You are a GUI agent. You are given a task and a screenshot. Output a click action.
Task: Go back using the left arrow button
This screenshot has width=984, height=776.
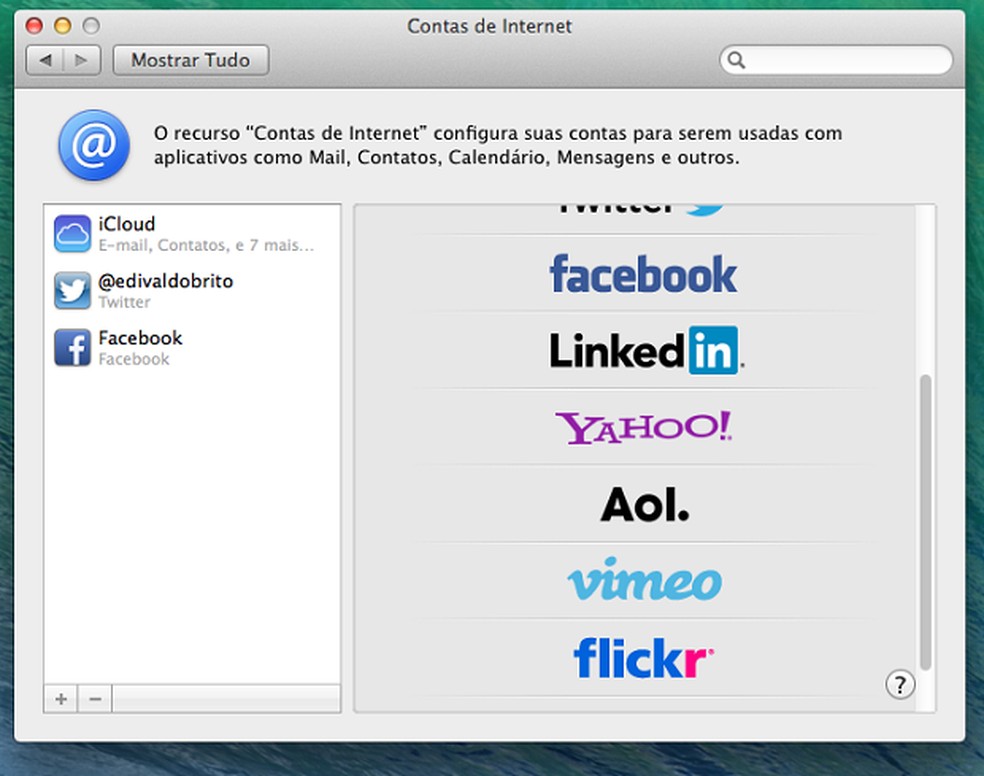46,60
